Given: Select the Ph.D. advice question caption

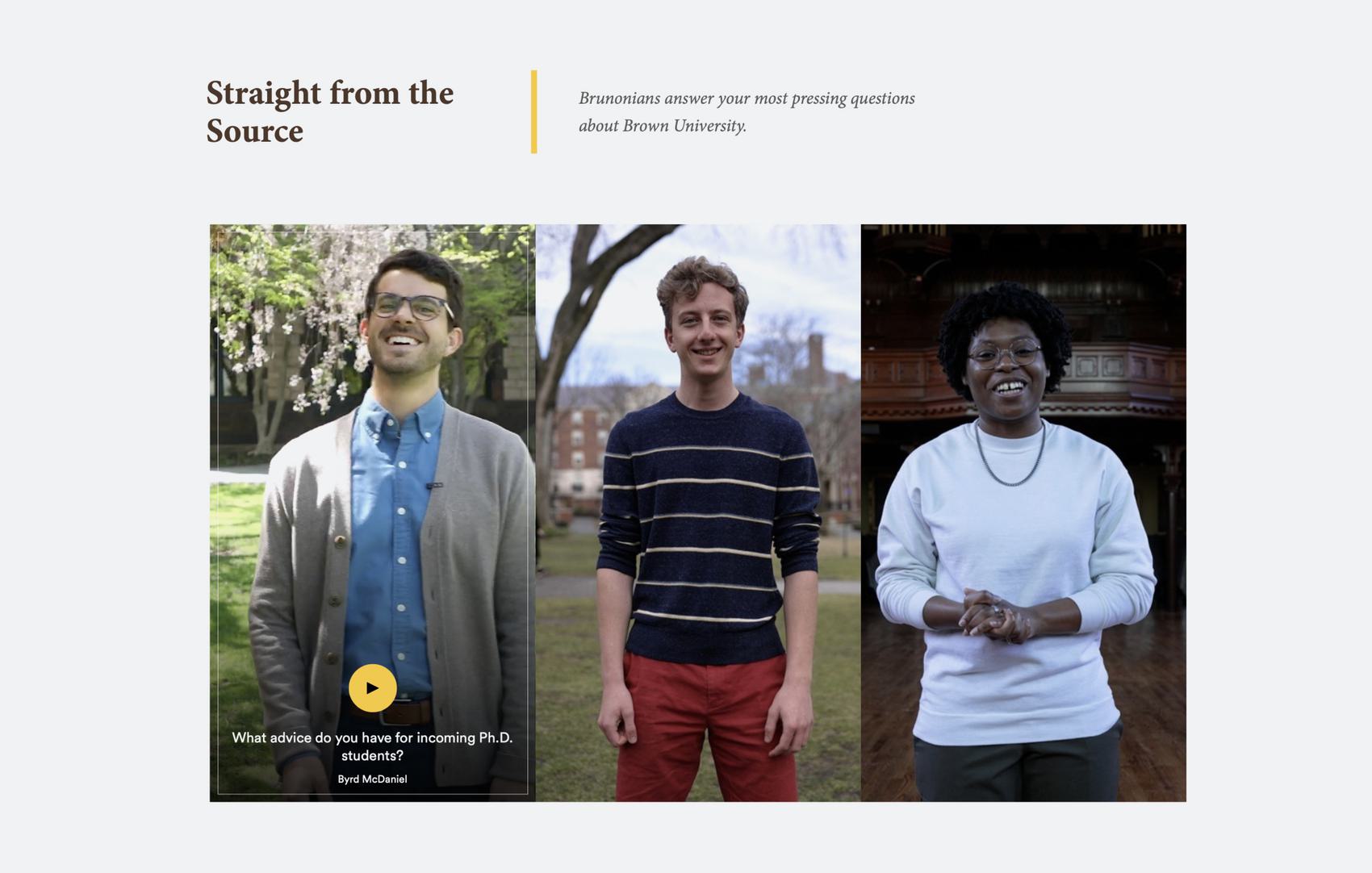Looking at the screenshot, I should (372, 746).
